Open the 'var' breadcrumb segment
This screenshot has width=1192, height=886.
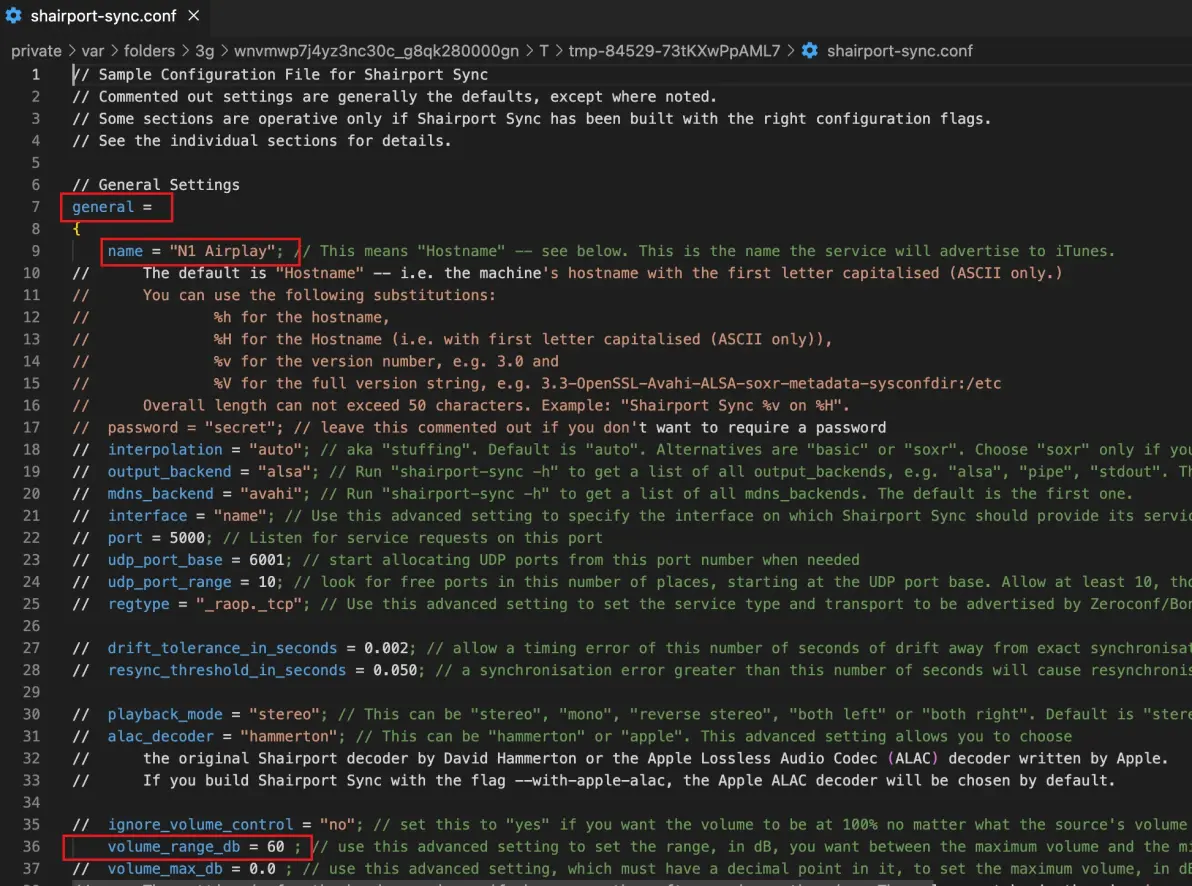[x=93, y=51]
